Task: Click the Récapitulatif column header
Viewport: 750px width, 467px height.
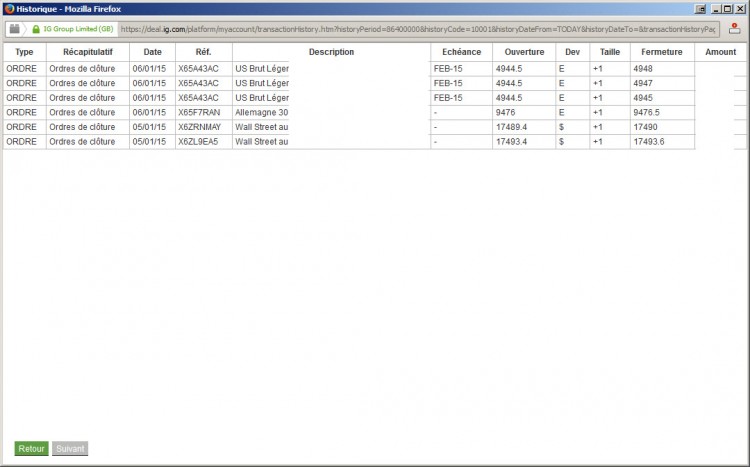Action: 88,52
